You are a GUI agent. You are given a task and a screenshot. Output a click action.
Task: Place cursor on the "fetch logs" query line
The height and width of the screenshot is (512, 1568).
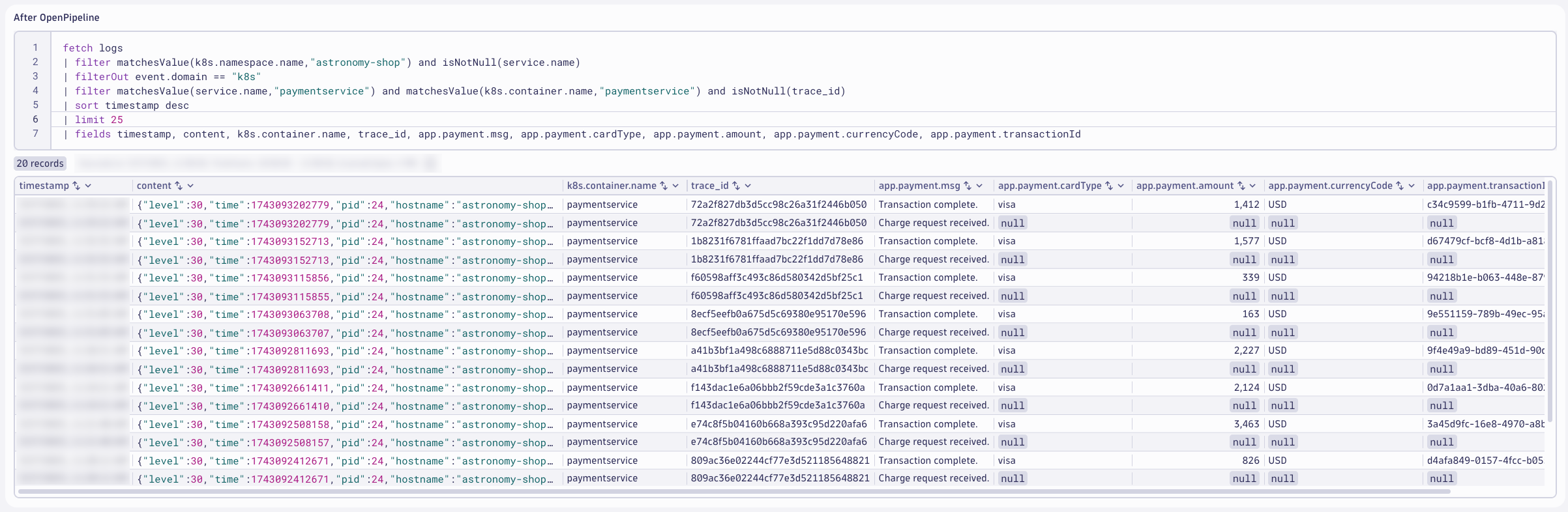(93, 48)
